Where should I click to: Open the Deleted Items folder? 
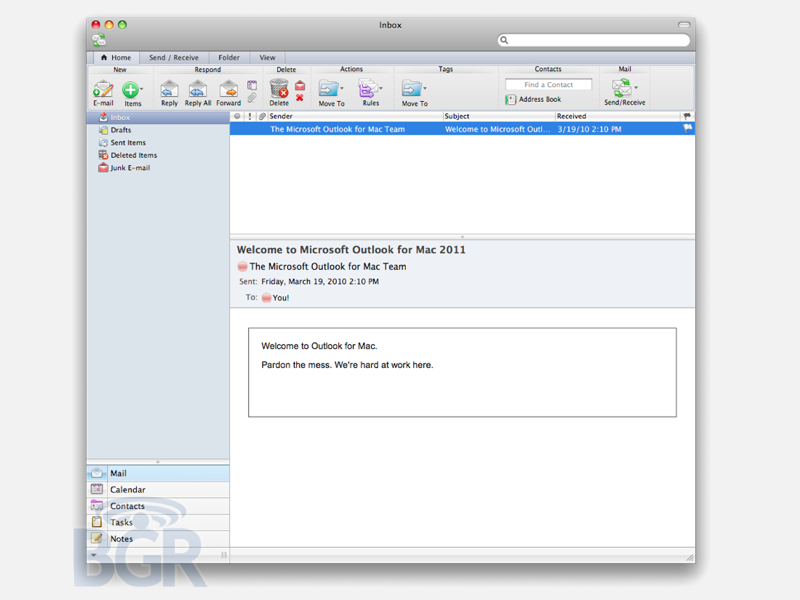click(158, 155)
